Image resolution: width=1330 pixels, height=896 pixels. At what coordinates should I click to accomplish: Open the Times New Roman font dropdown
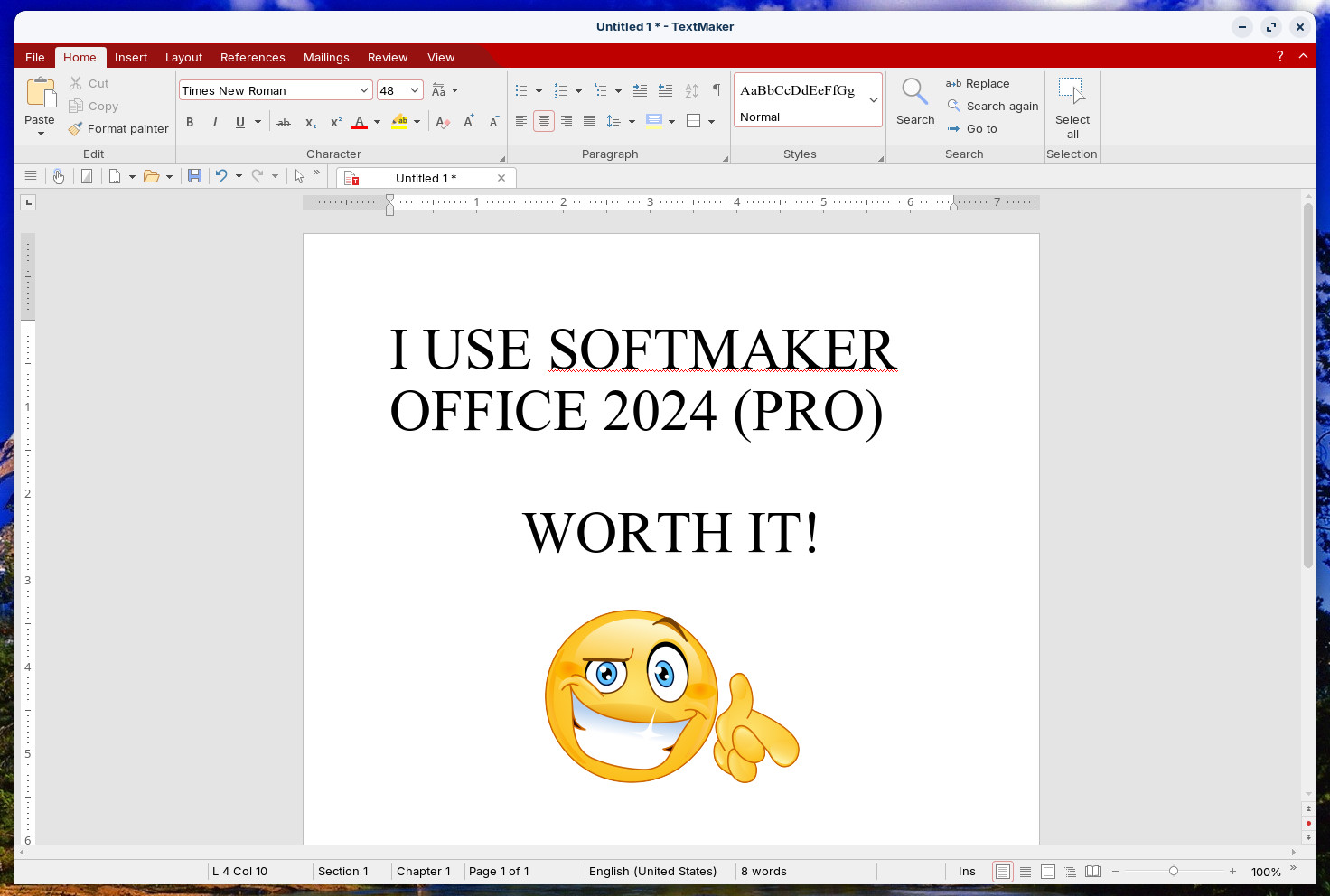click(x=364, y=90)
